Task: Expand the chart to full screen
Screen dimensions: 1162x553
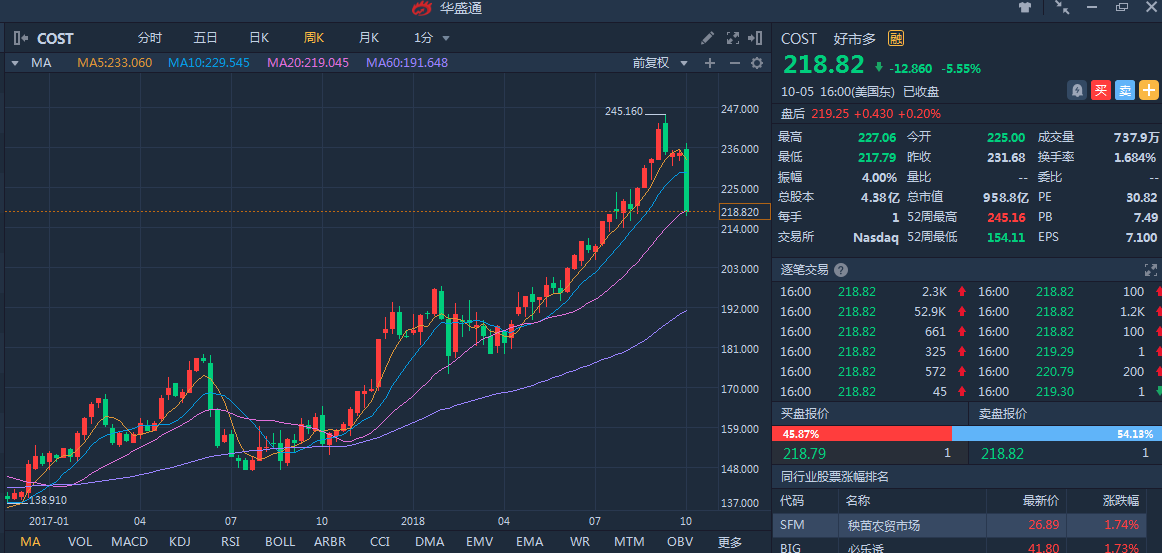Action: coord(733,38)
